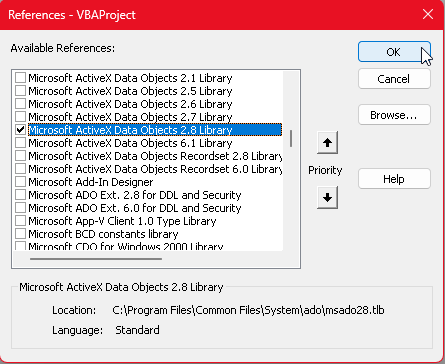Screen dimensions: 445x364
Task: Check Microsoft ActiveX Data Objects 2.1 Library
Action: [21, 78]
